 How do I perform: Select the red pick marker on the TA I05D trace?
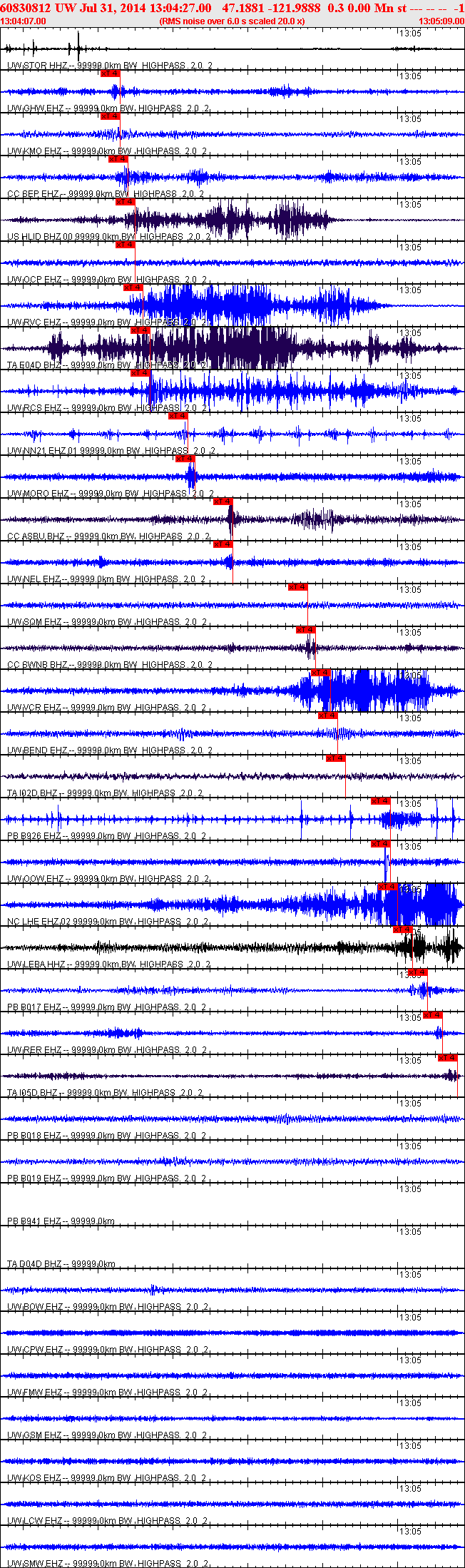click(x=447, y=1058)
